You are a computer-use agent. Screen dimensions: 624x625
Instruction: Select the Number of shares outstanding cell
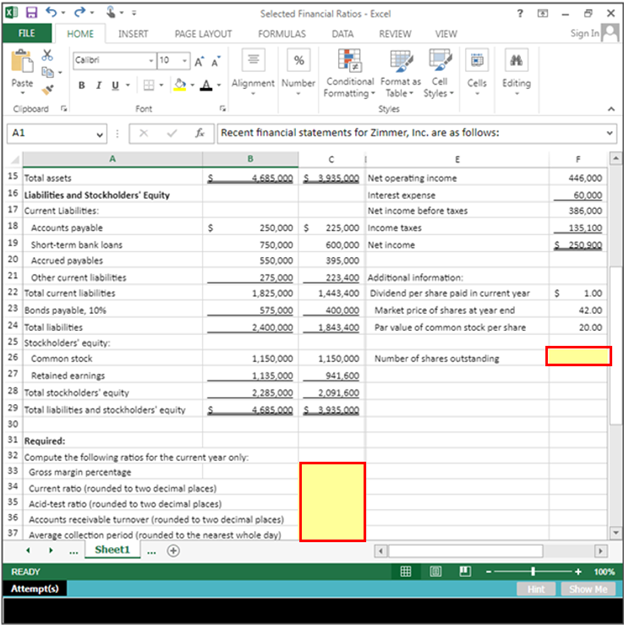(578, 356)
